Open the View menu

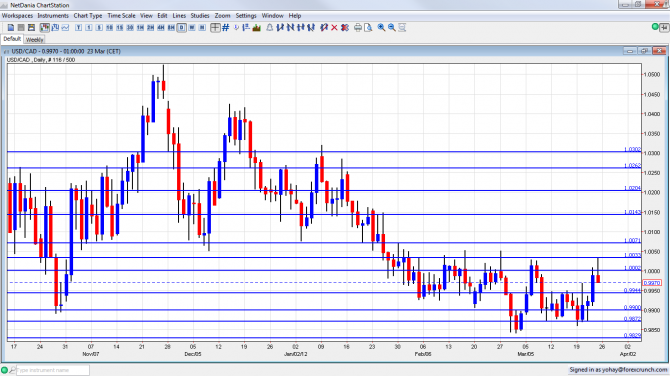pos(146,16)
